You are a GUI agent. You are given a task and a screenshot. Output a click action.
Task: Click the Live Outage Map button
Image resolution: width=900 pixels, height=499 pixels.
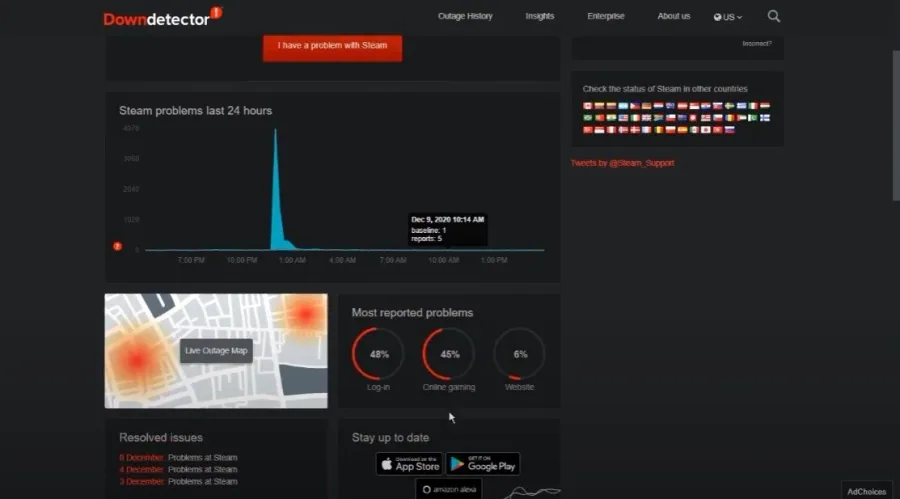point(216,351)
